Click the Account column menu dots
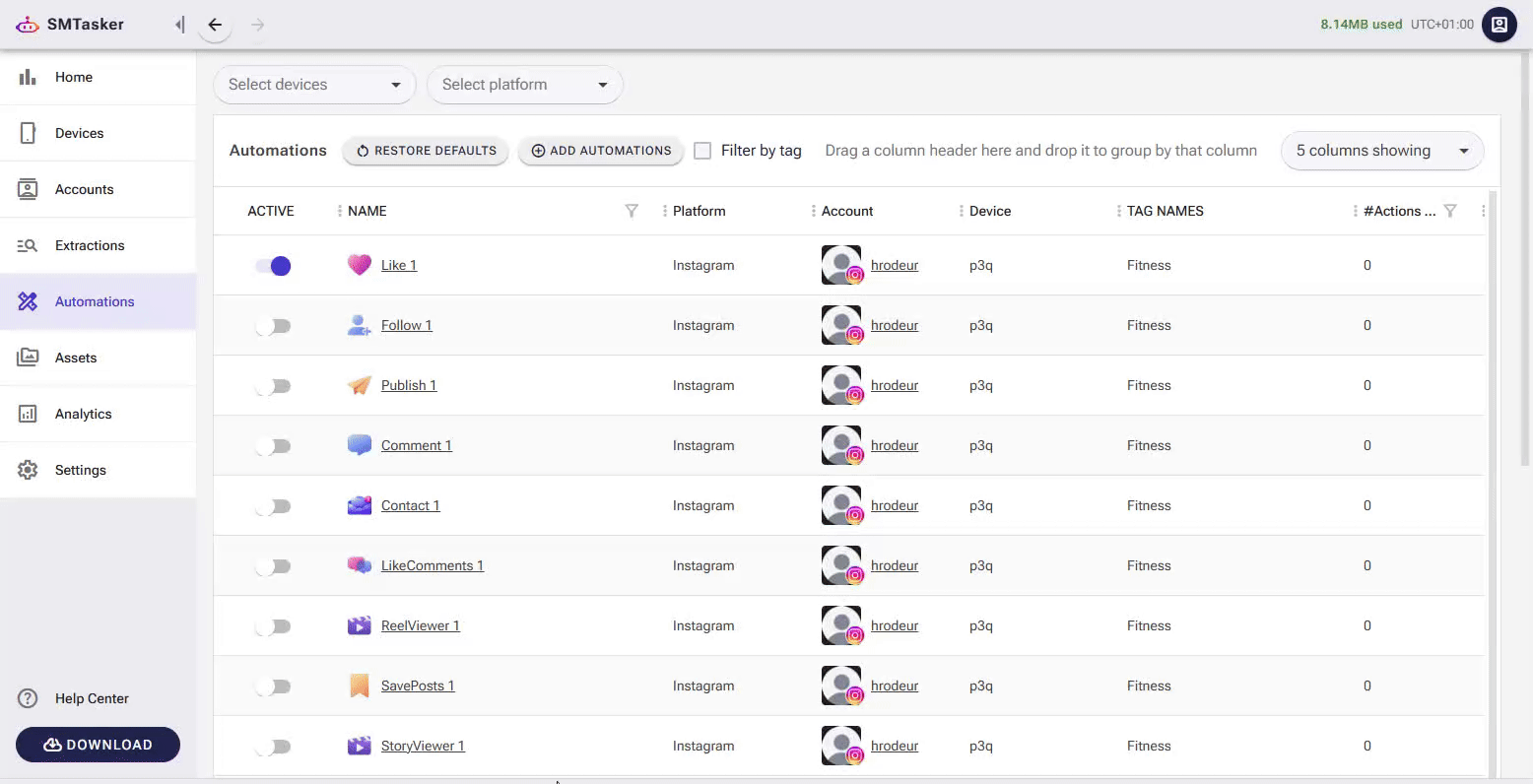The image size is (1533, 784). (x=814, y=211)
